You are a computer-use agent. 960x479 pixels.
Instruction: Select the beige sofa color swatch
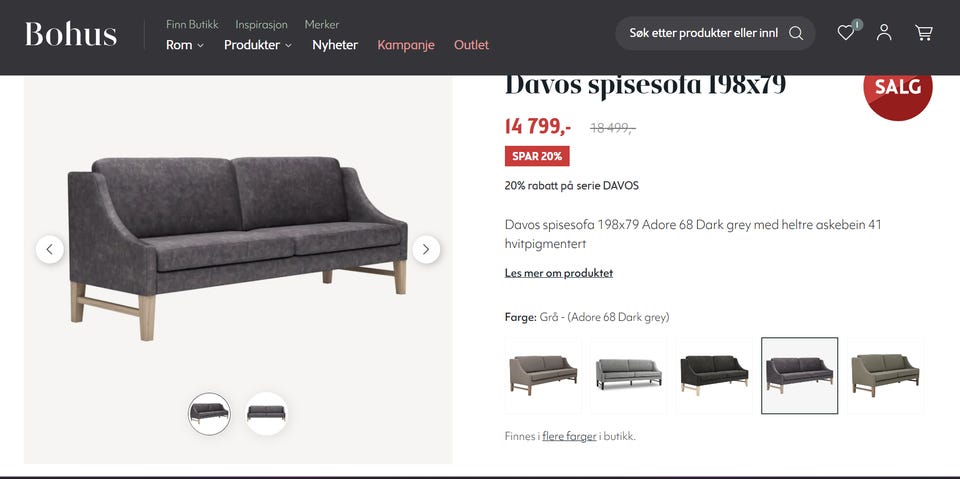pos(543,375)
